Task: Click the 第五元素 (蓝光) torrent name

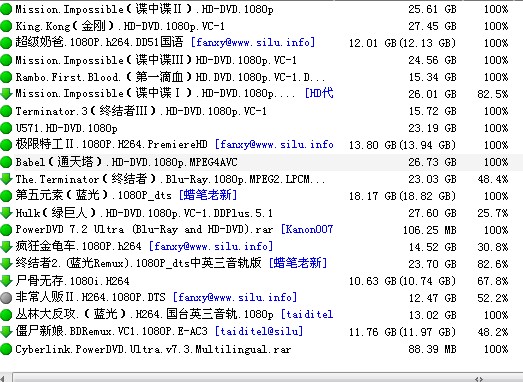Action: [93, 196]
